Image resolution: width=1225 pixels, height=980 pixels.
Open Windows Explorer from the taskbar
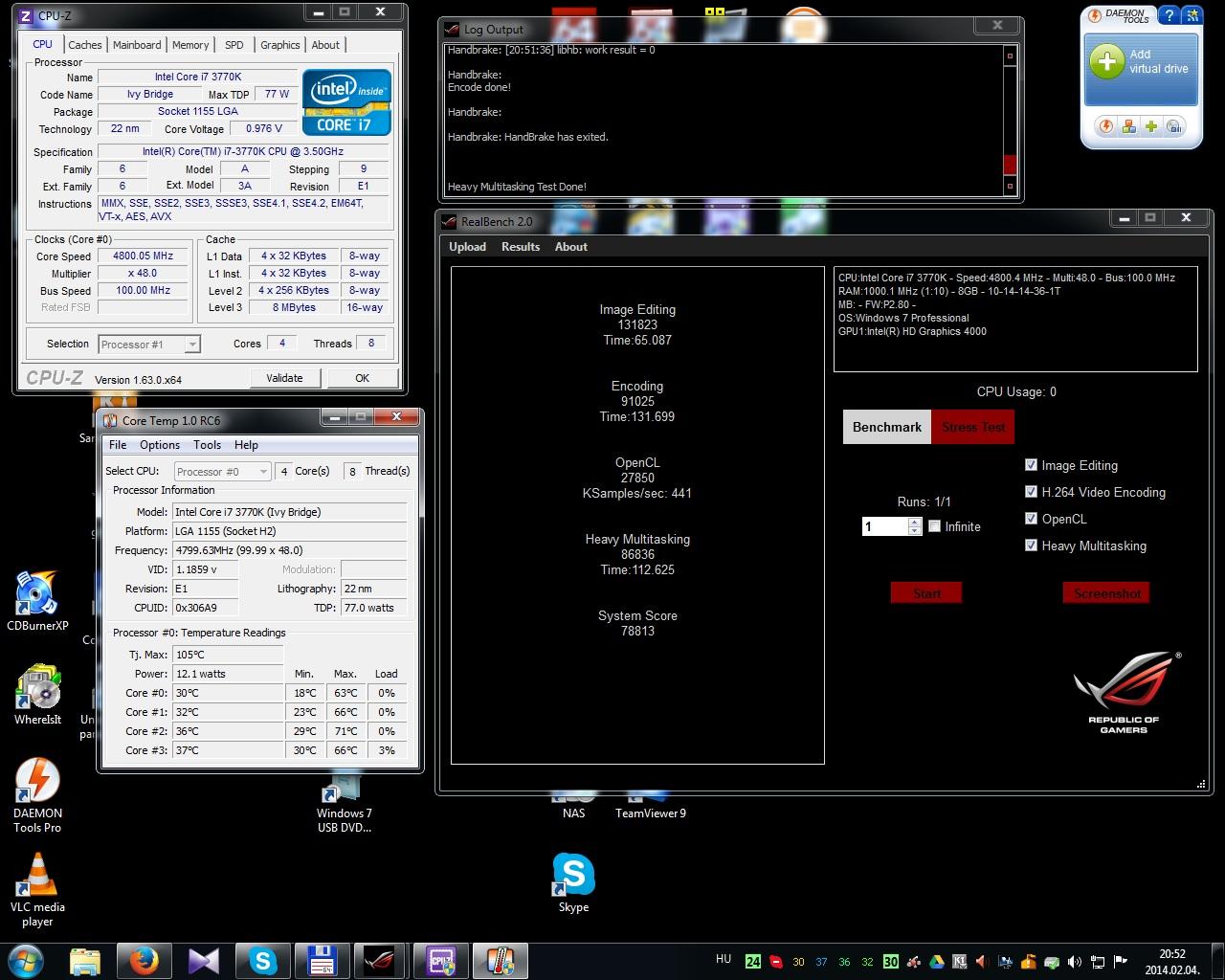pyautogui.click(x=85, y=961)
